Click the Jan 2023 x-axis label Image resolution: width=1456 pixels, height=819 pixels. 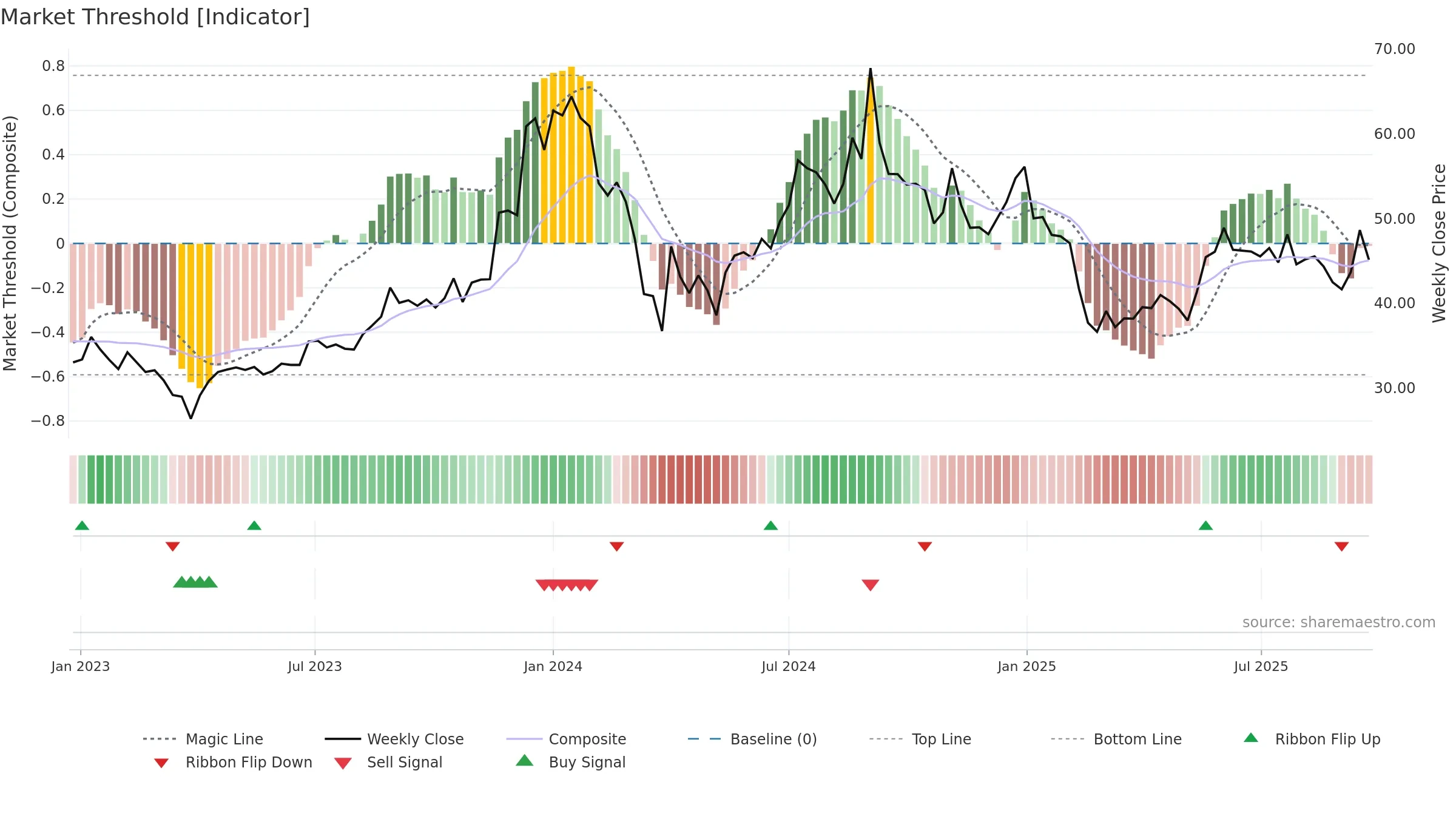click(x=81, y=667)
